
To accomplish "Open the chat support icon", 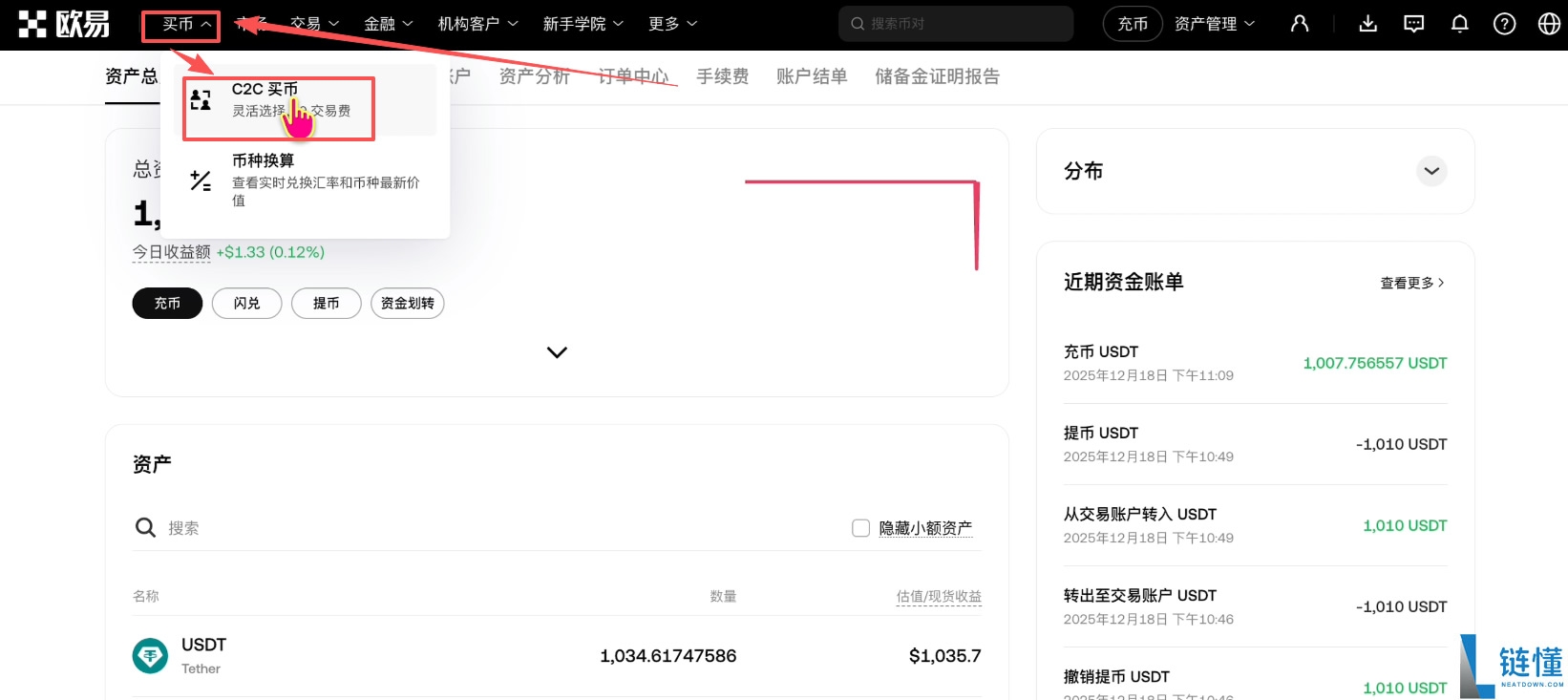I will (1413, 24).
